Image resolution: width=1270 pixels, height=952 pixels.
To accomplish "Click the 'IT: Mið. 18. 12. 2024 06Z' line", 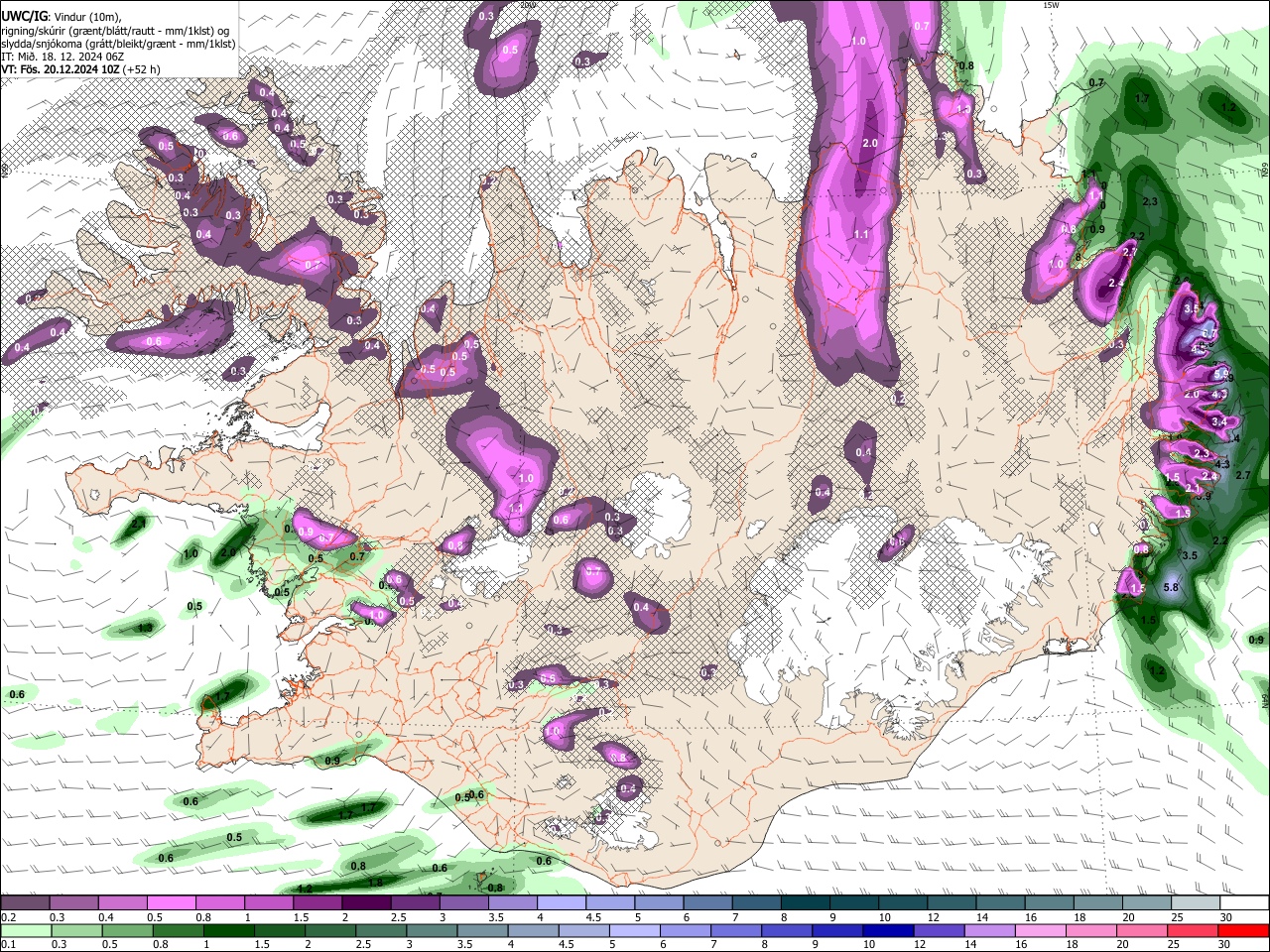I will (x=62, y=57).
